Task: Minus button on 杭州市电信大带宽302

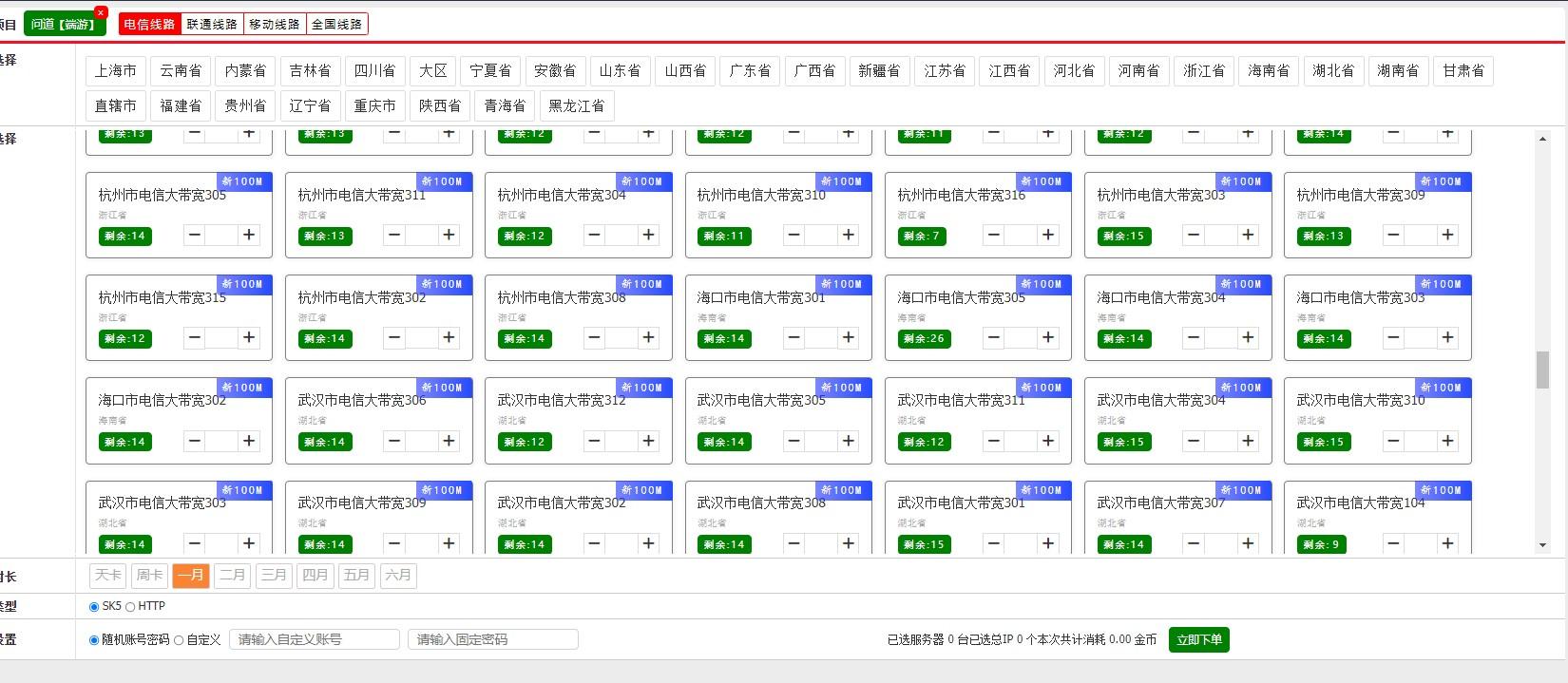Action: [x=394, y=337]
